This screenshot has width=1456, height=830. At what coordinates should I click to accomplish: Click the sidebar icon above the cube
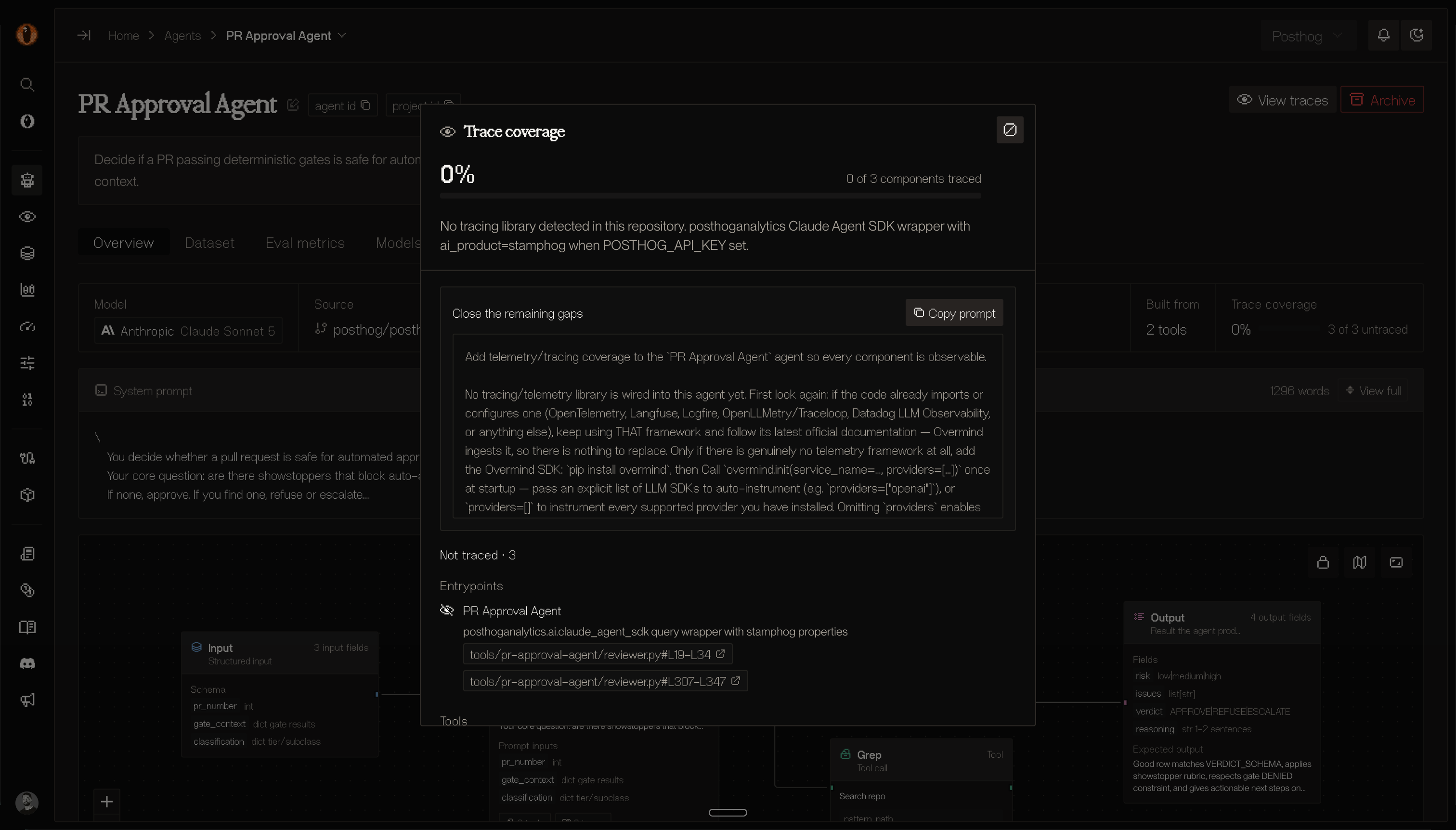27,458
